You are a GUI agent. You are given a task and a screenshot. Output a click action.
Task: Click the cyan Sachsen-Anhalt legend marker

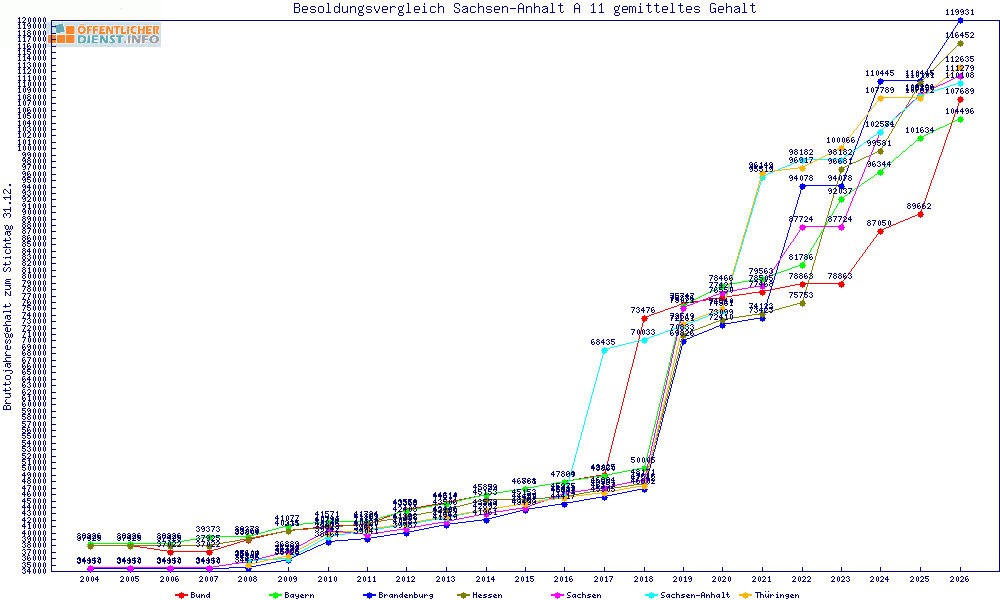pos(651,595)
